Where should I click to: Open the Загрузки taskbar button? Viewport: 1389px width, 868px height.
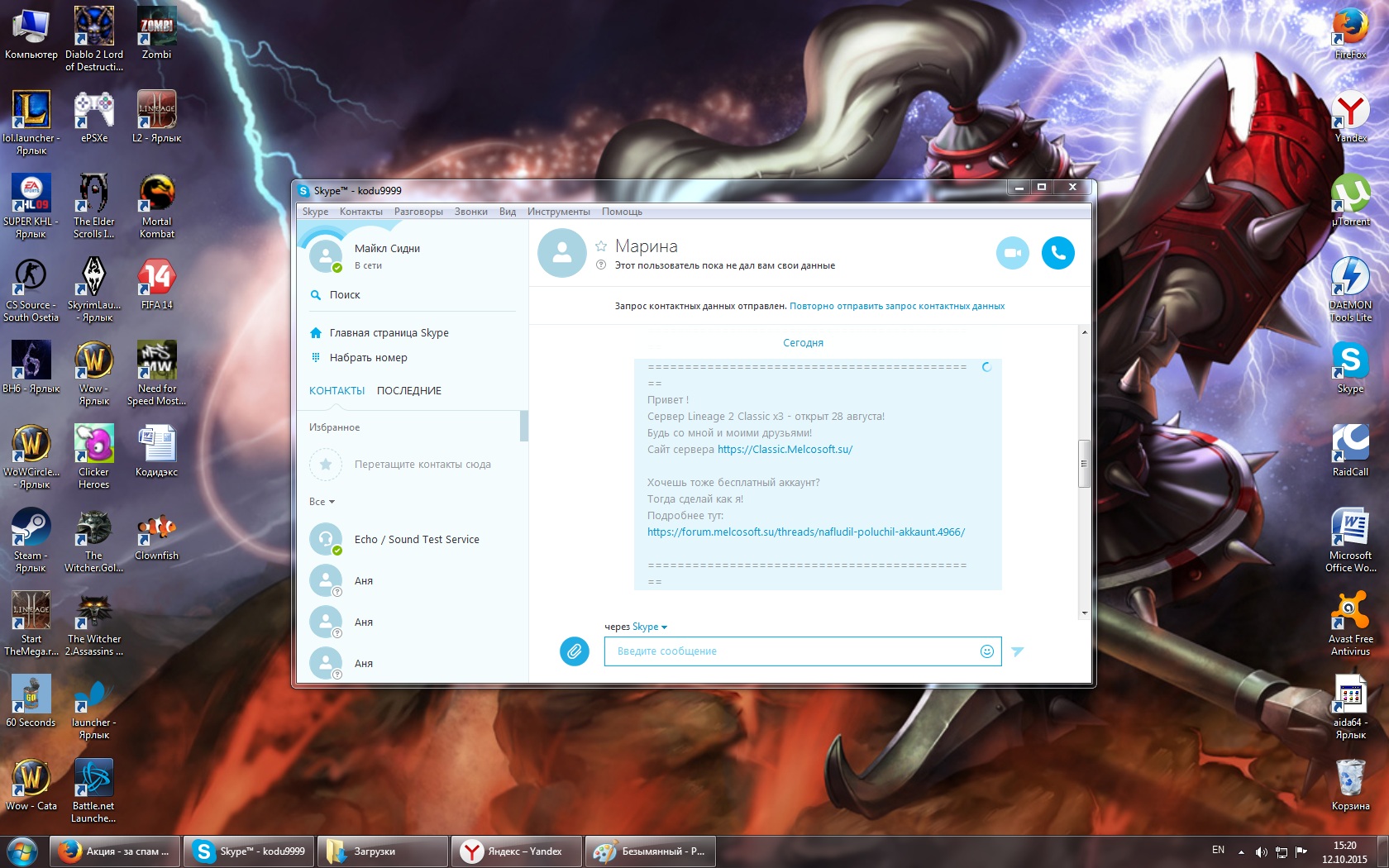[x=383, y=851]
